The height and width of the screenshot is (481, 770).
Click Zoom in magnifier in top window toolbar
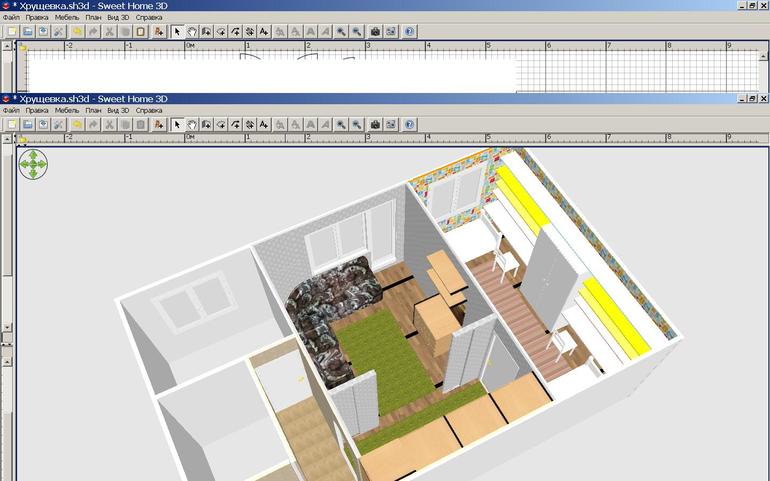click(341, 32)
